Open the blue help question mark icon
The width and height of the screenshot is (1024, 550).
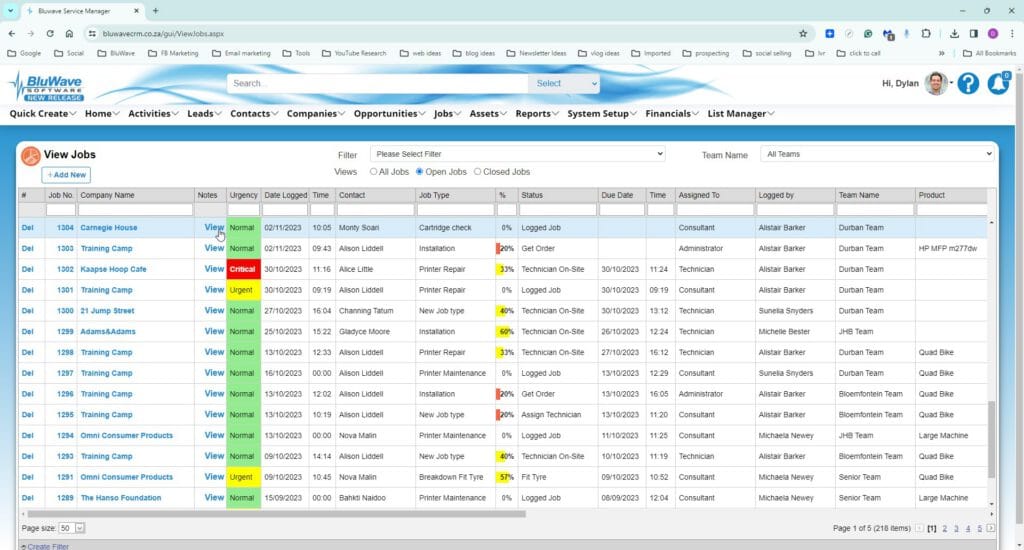[968, 84]
